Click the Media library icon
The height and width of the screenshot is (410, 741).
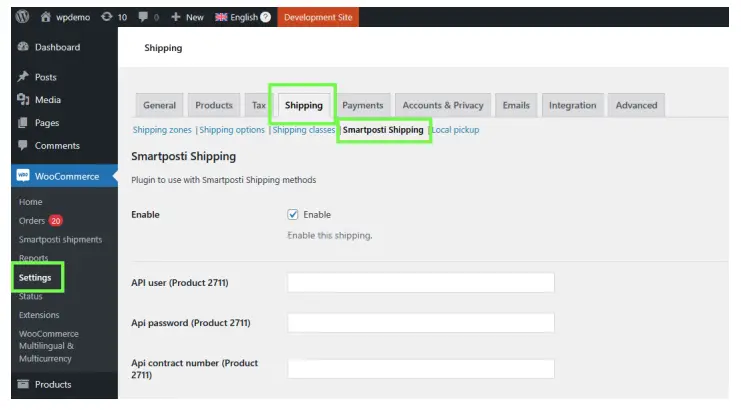coord(23,99)
